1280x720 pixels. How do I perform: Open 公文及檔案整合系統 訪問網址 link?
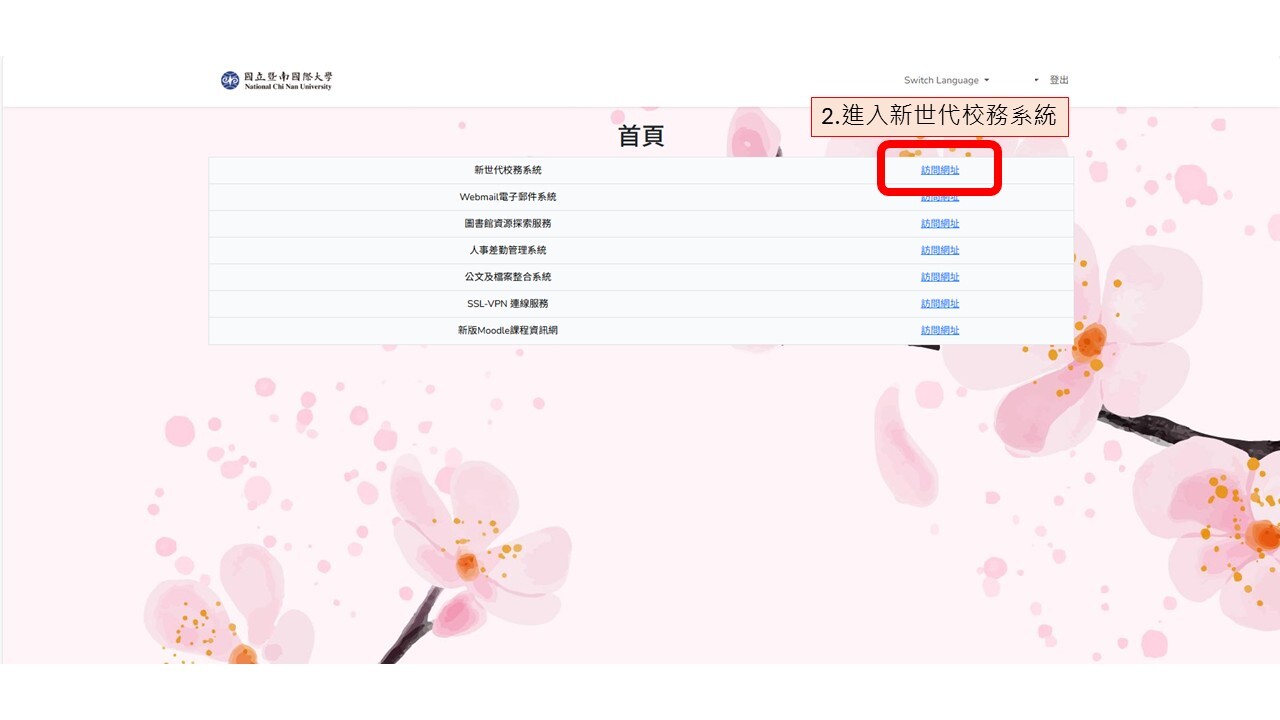(939, 276)
